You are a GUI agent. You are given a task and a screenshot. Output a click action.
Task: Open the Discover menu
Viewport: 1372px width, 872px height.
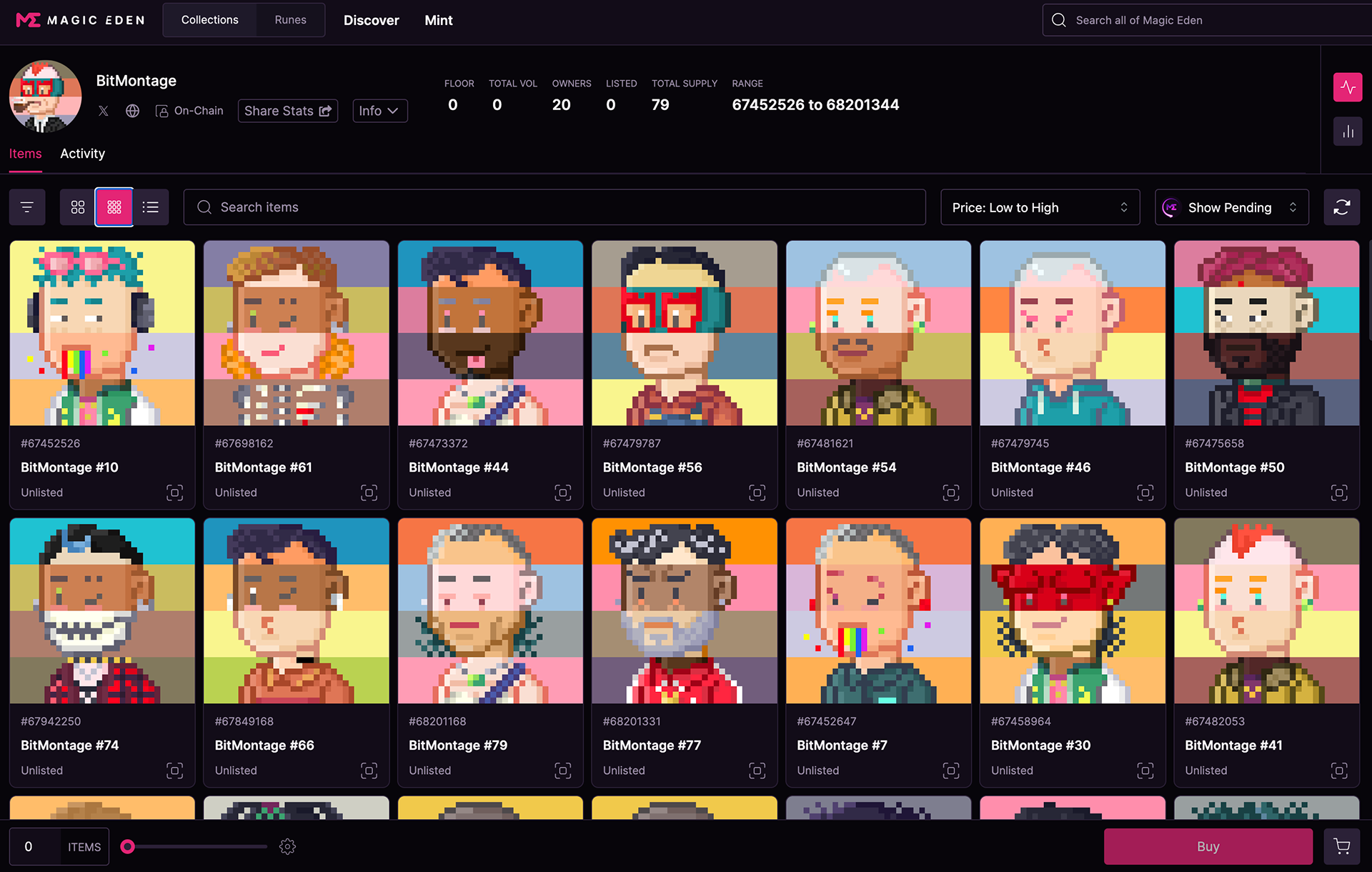[x=371, y=20]
